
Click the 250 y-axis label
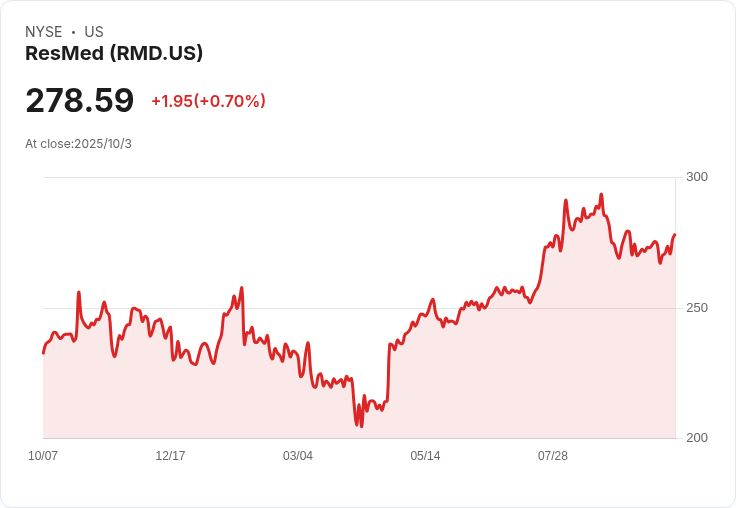point(697,308)
